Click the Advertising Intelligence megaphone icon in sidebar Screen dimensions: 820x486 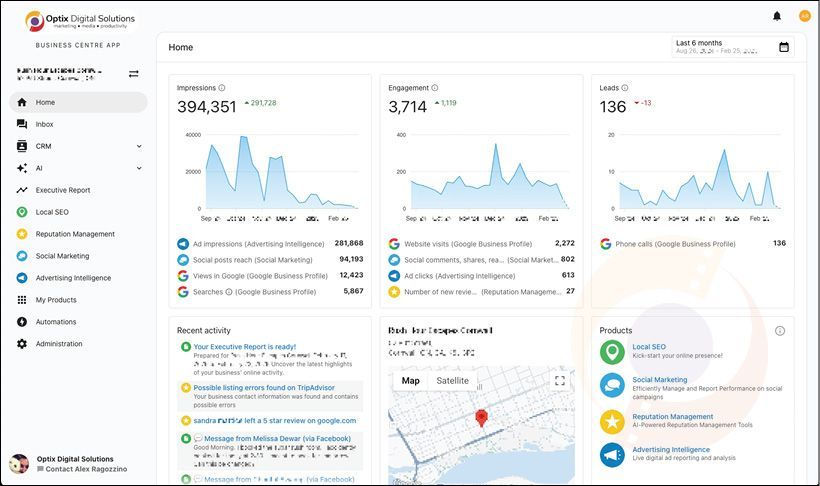coord(22,278)
